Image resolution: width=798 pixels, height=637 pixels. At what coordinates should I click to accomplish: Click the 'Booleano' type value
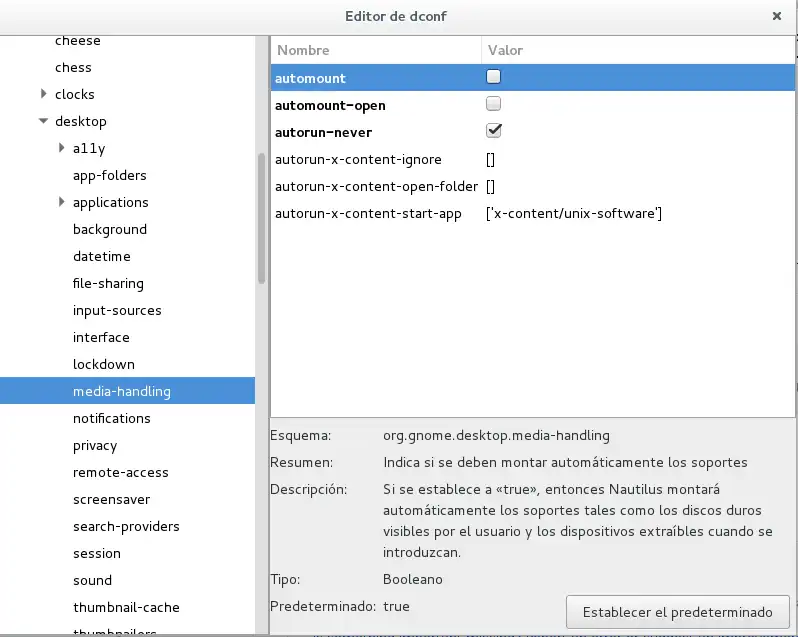pyautogui.click(x=413, y=579)
